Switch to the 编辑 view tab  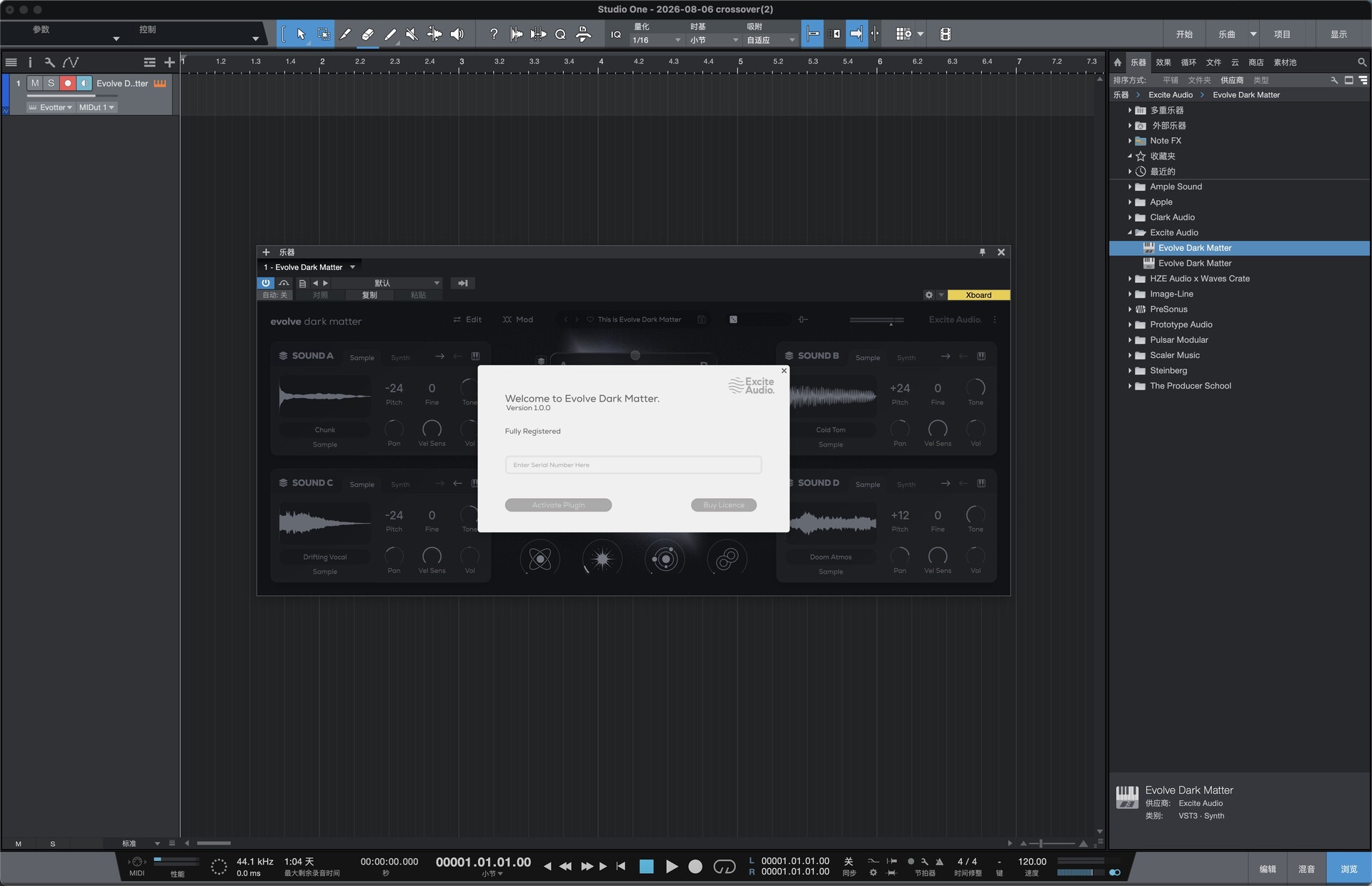click(1268, 869)
